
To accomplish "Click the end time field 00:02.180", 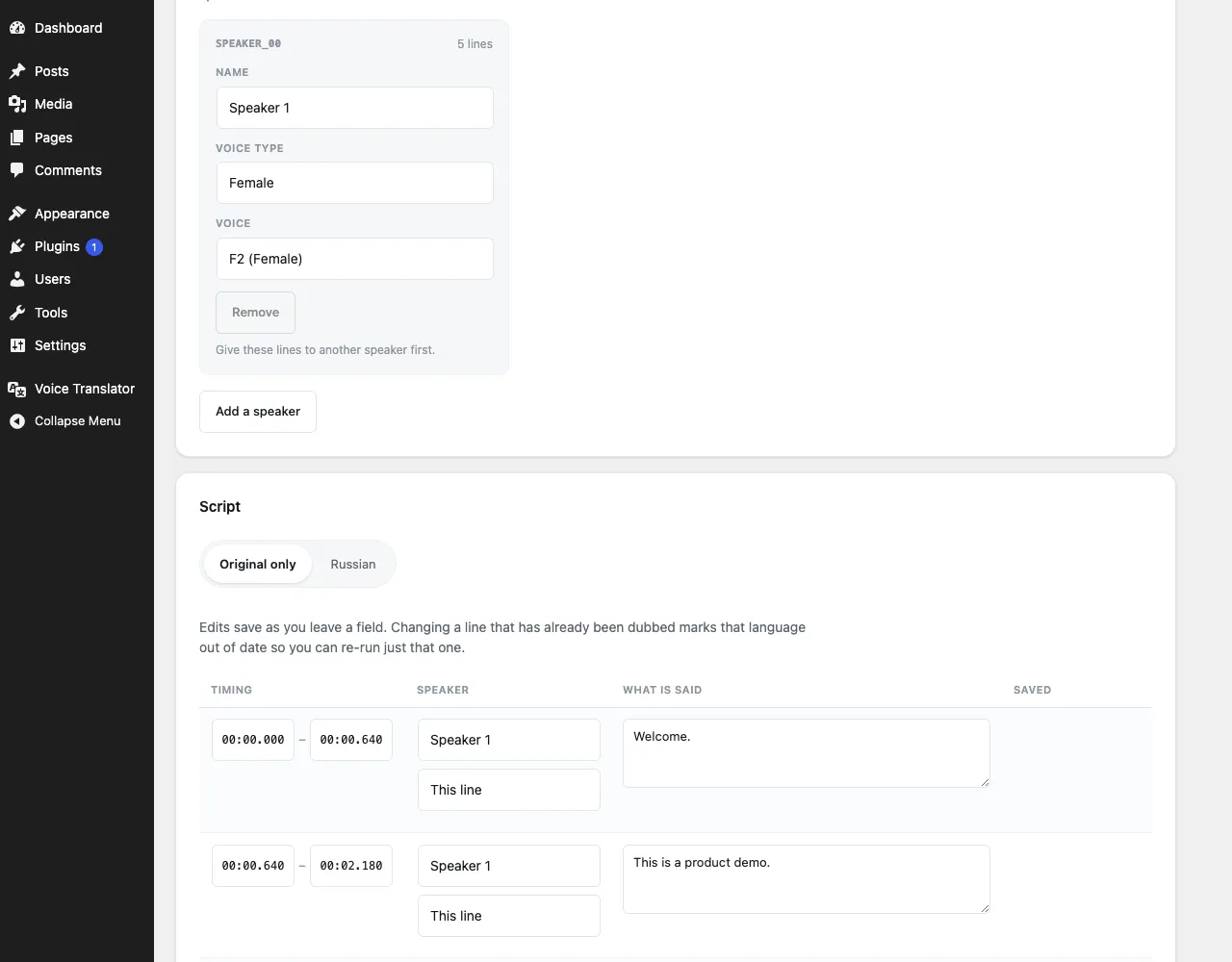I will pyautogui.click(x=351, y=866).
